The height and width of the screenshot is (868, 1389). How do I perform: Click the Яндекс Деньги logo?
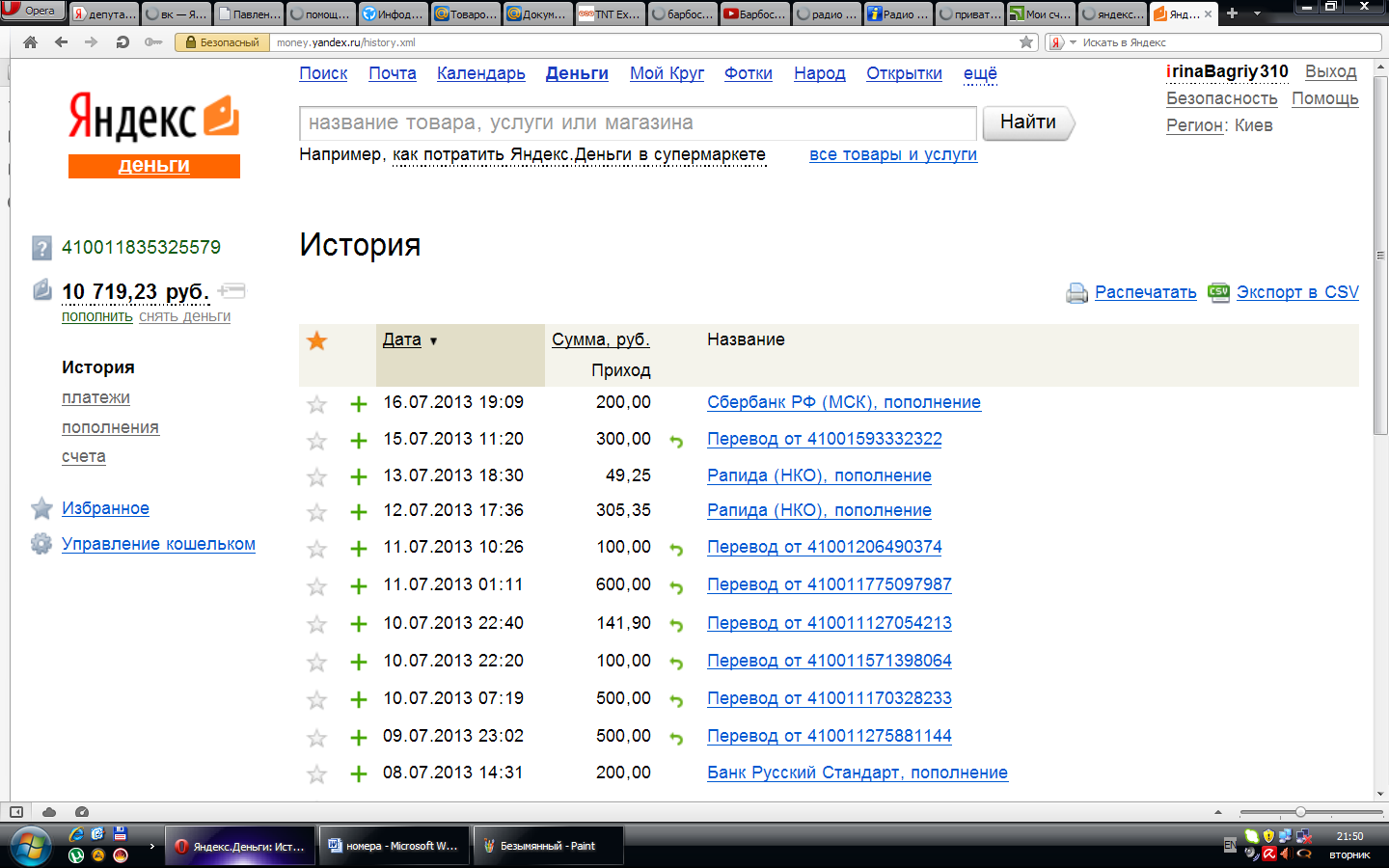pyautogui.click(x=154, y=135)
